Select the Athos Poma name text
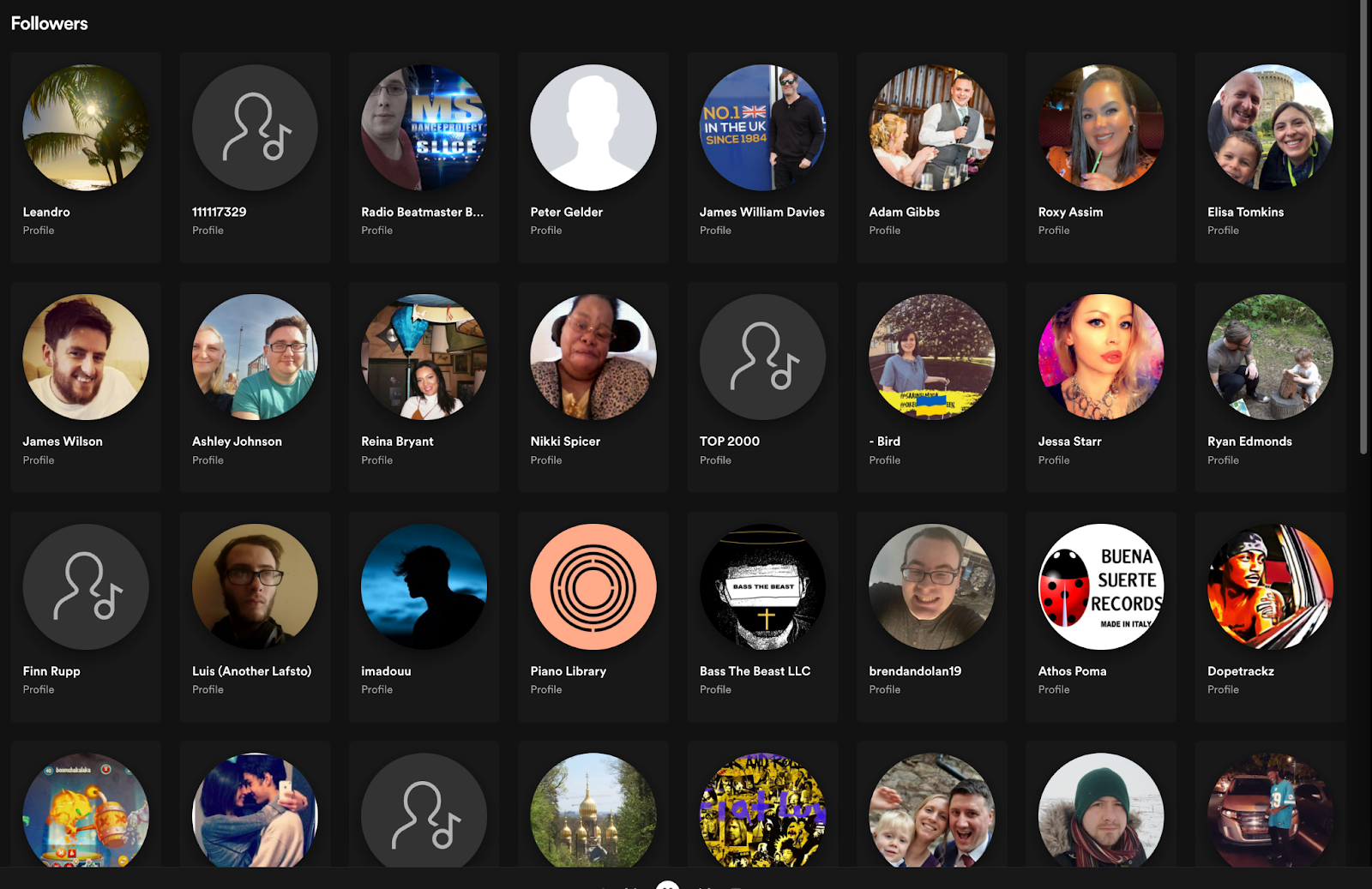Screen dimensions: 1372x889 [x=1073, y=671]
